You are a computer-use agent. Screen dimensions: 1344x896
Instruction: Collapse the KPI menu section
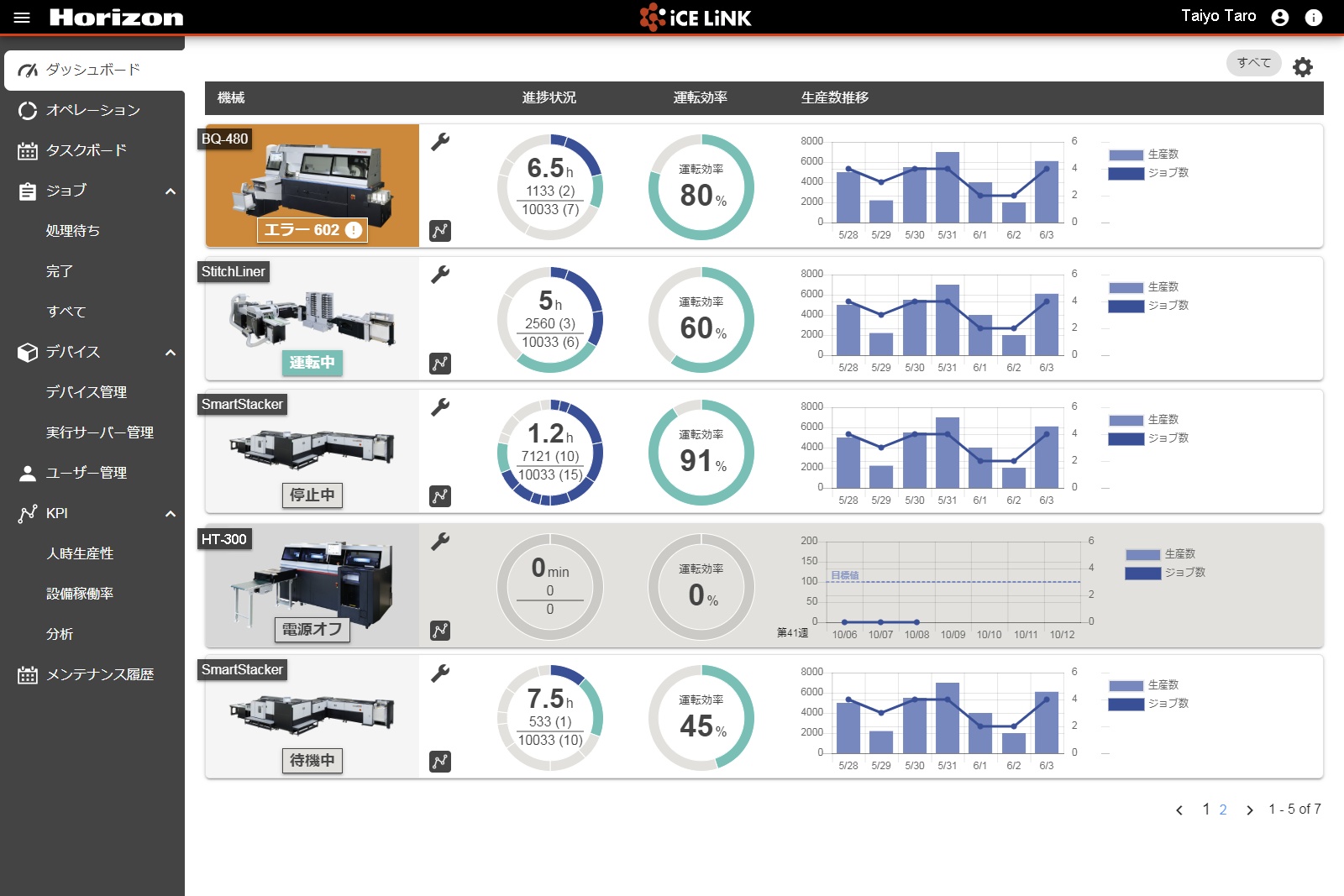(171, 513)
